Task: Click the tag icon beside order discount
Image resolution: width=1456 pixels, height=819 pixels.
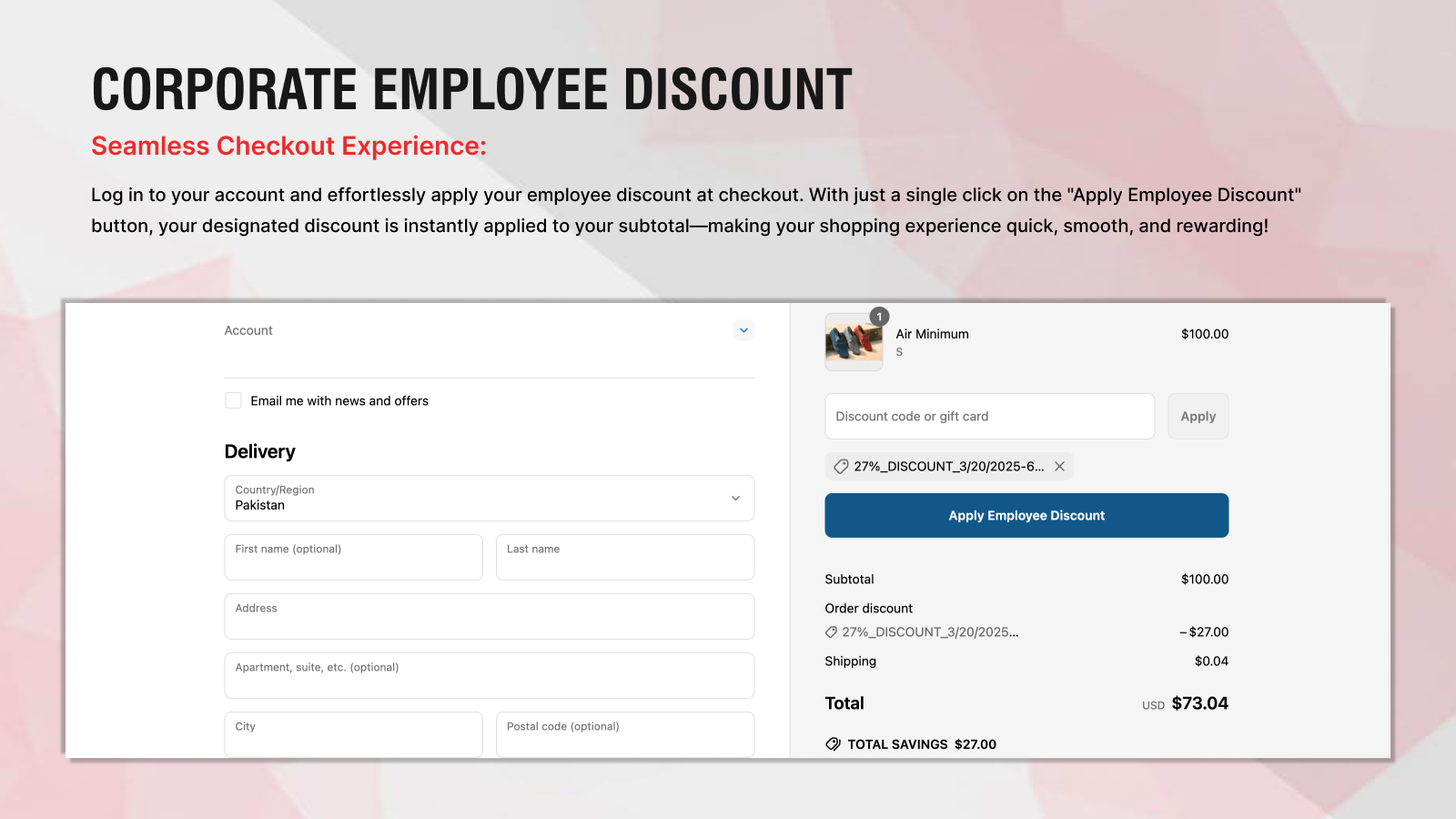Action: 831,632
